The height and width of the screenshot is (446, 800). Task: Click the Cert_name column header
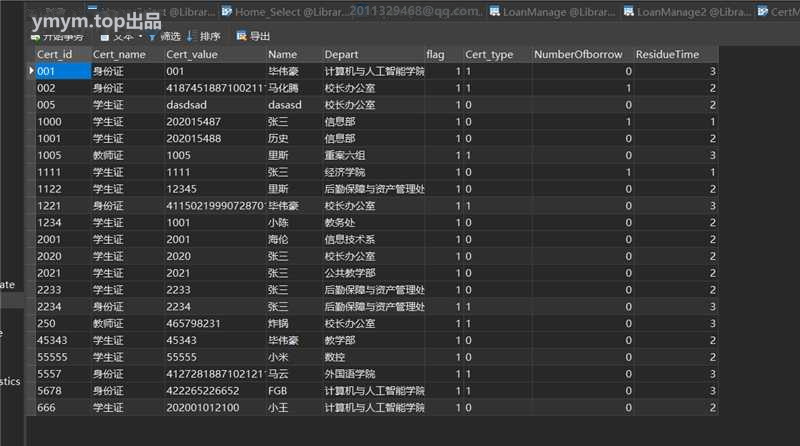point(119,54)
